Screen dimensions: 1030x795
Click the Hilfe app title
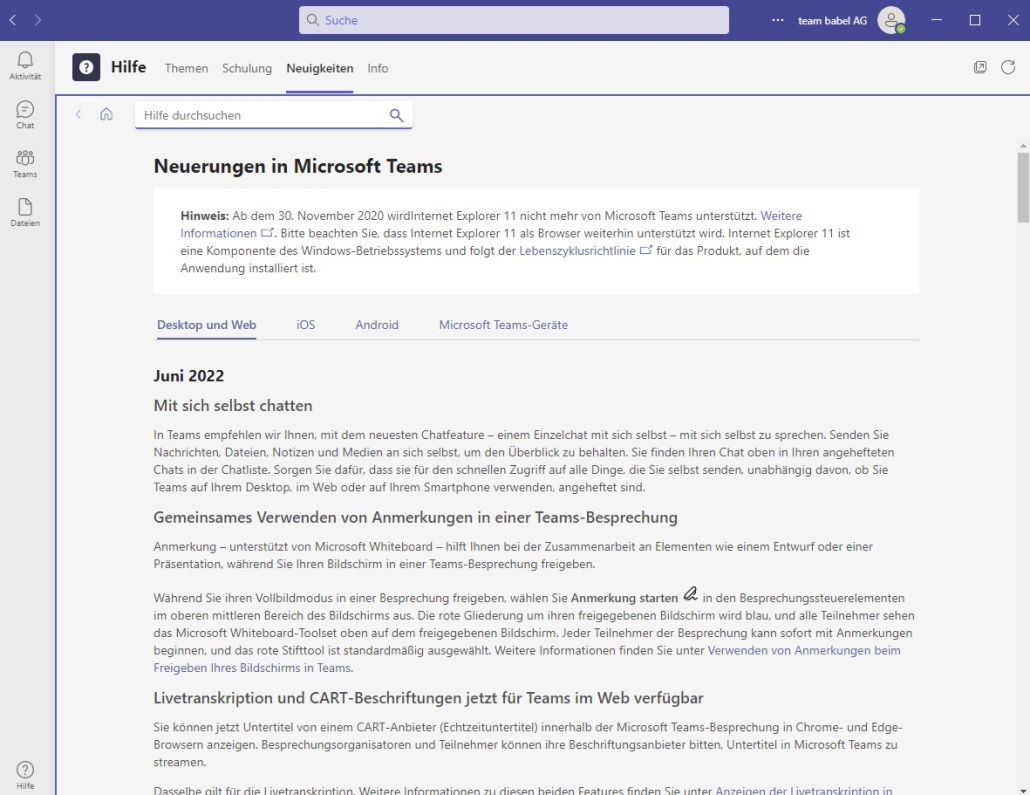[x=129, y=67]
